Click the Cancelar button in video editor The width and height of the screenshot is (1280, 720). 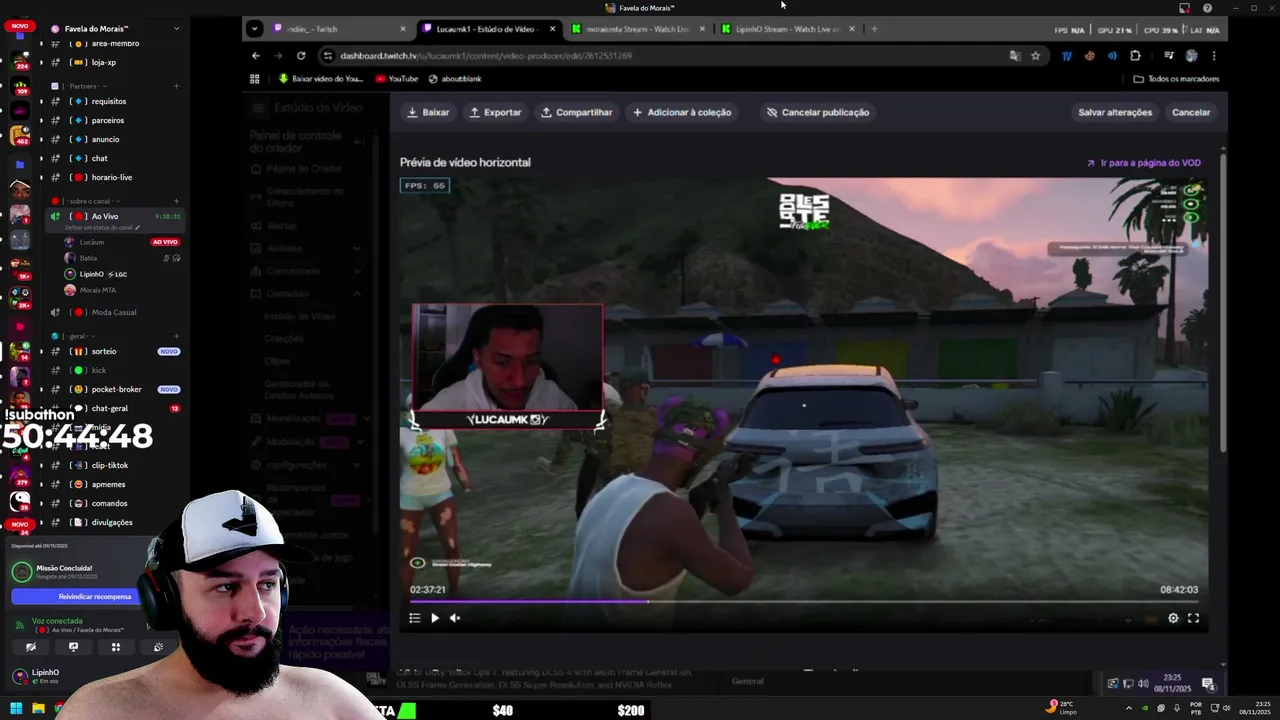[1191, 112]
